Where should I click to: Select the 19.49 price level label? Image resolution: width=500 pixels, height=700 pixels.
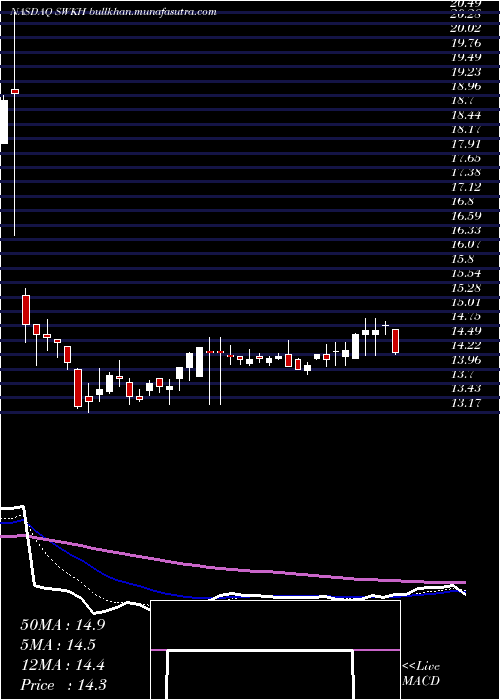467,57
